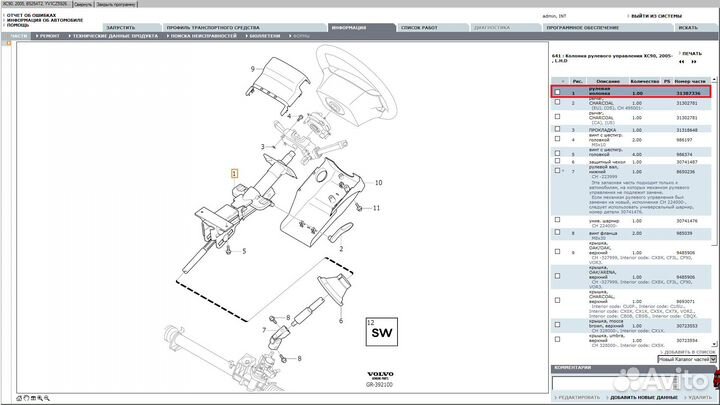
Task: Expand the РЕМОНТ submenu
Action: (x=49, y=35)
